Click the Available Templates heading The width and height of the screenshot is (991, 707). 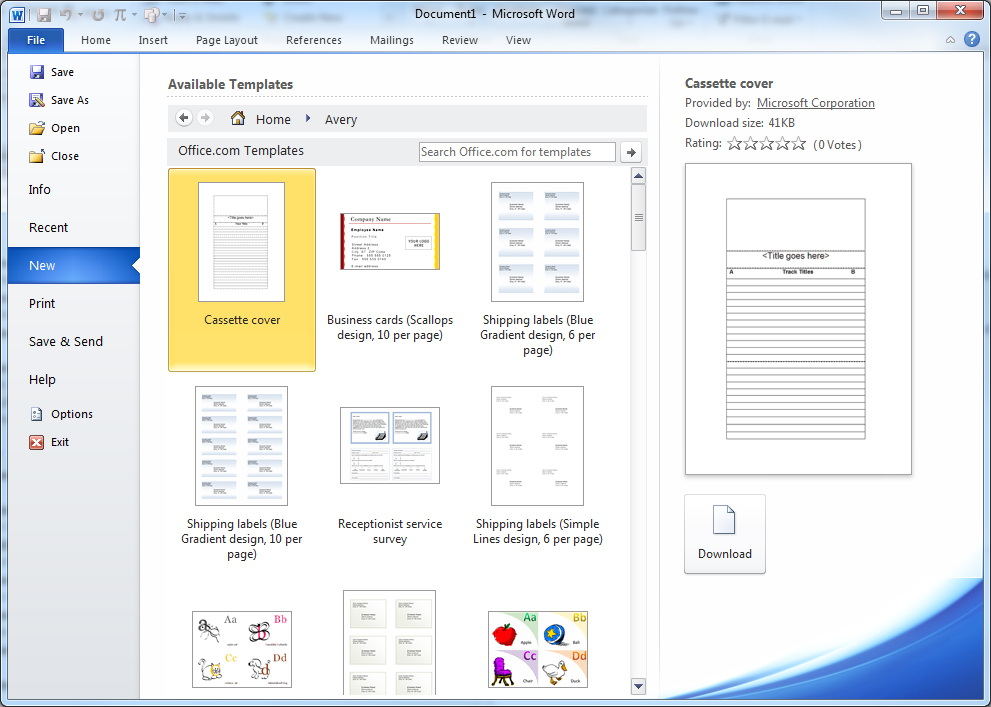pyautogui.click(x=231, y=85)
